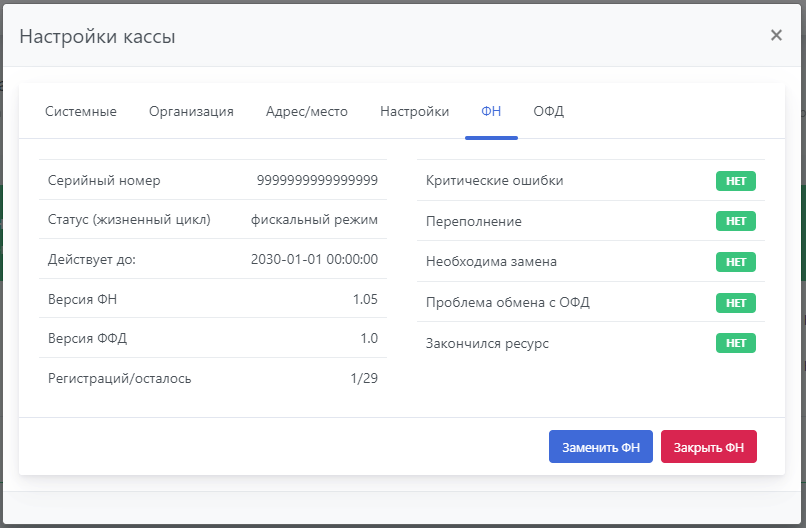Click НЕТ badge for Необходима замена

pos(735,262)
